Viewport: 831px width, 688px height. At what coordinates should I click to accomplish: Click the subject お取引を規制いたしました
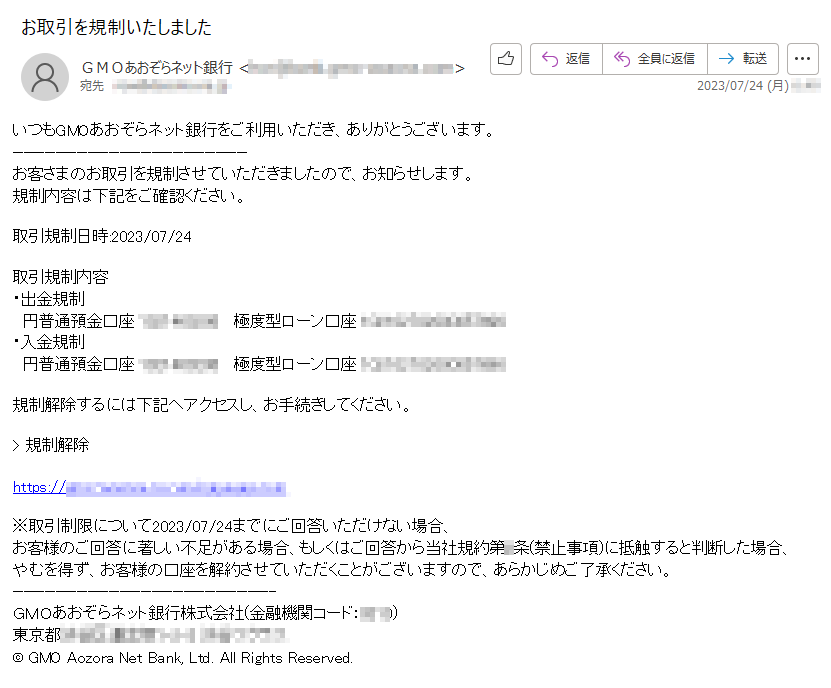coord(116,27)
